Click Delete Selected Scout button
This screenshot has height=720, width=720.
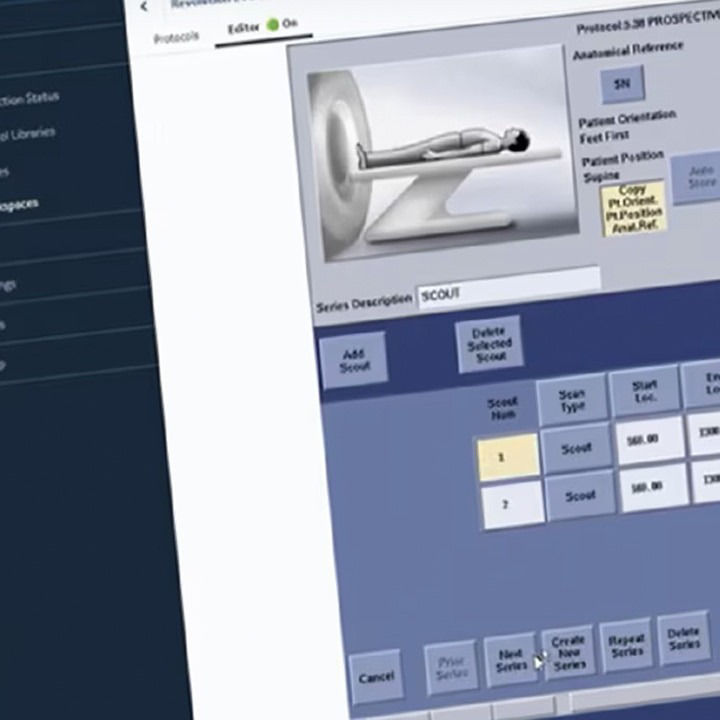tap(489, 344)
